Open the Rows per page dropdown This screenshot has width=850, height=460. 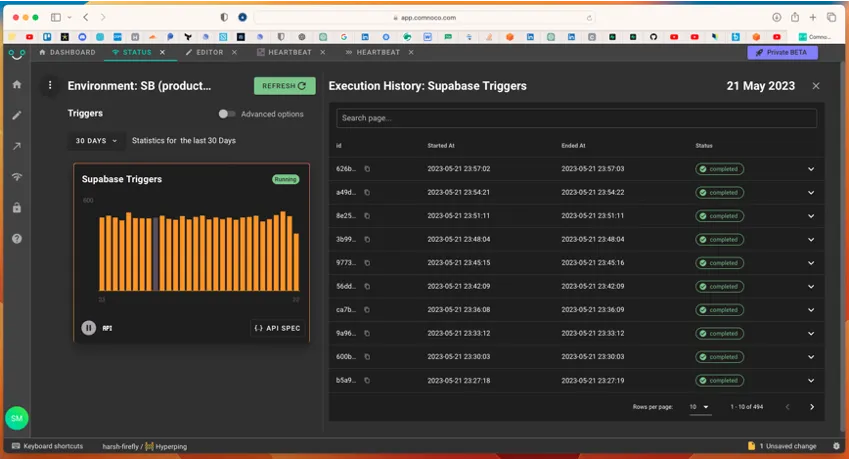pos(700,407)
